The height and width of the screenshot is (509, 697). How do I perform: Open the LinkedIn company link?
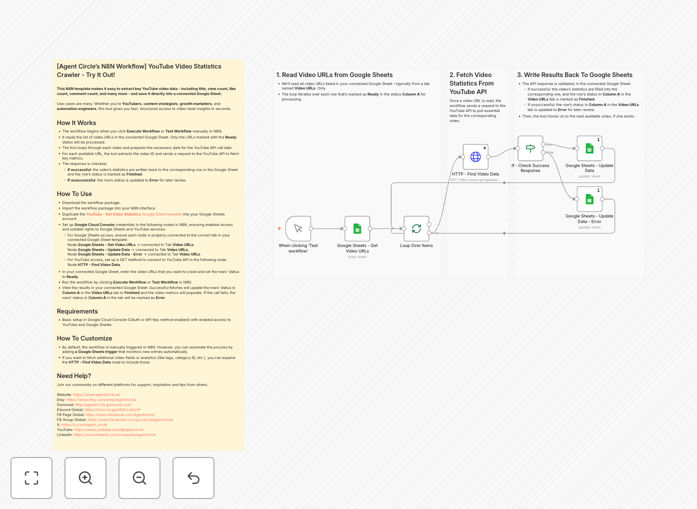tap(115, 435)
